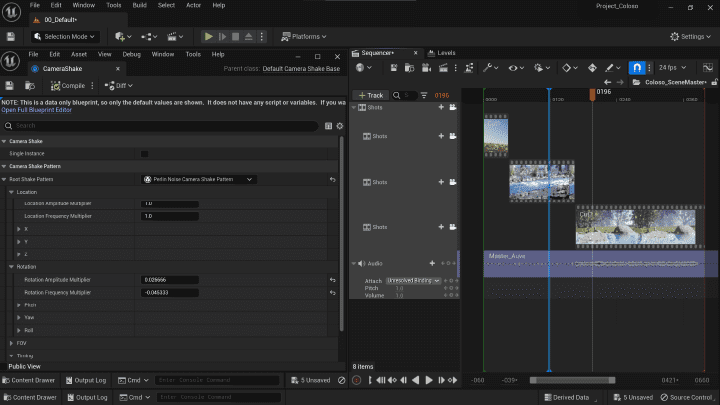720x405 pixels.
Task: Start Play in Editor with the green arrow
Action: (208, 36)
